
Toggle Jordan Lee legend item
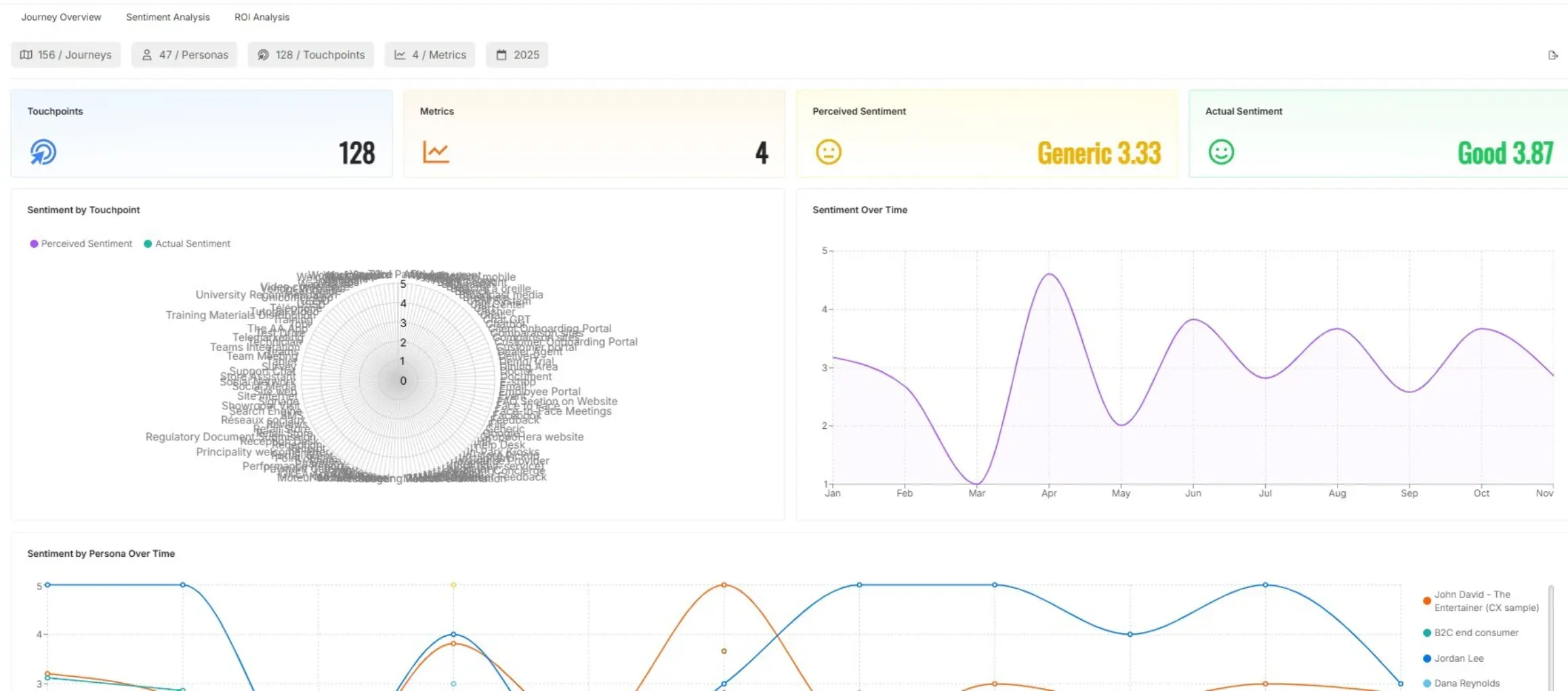(1453, 658)
